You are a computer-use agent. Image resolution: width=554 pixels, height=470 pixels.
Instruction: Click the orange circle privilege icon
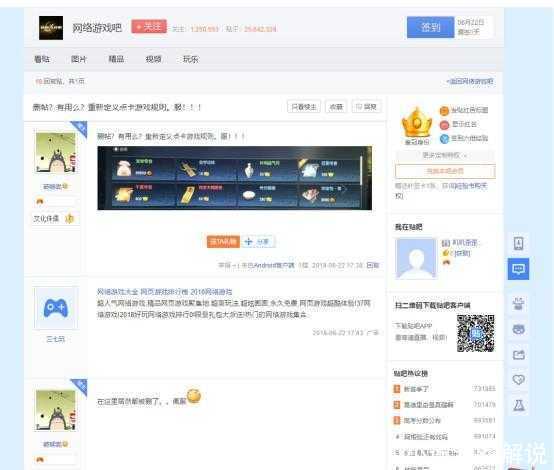[x=444, y=111]
